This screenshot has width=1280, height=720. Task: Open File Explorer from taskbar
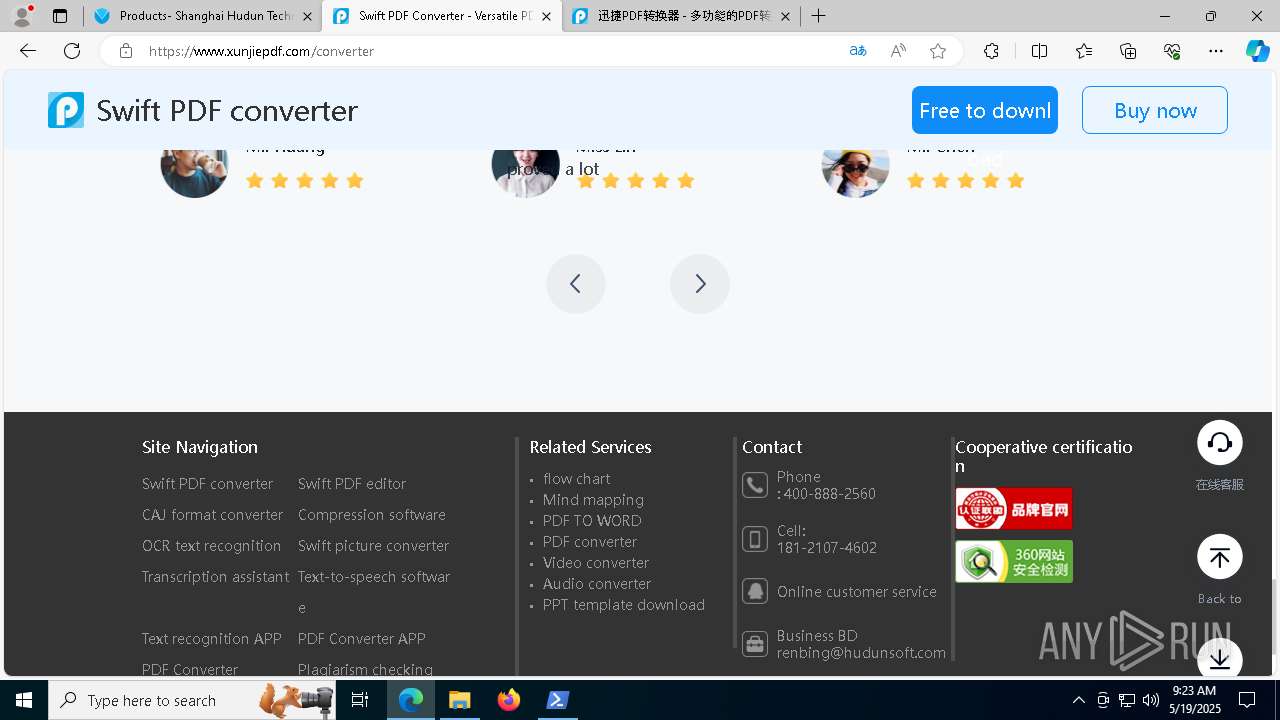pos(459,700)
